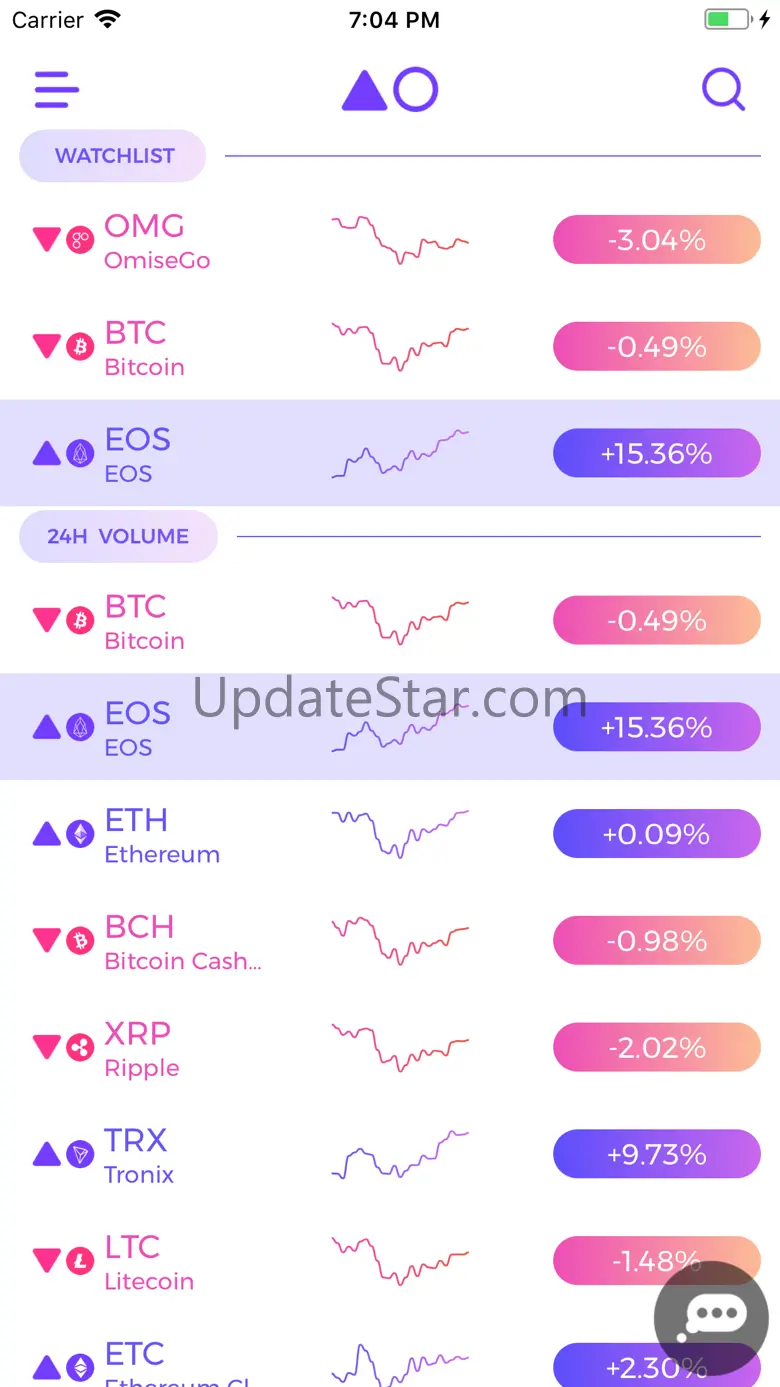Tap the Ripple coin icon
Screen dimensions: 780x1387
80,1048
